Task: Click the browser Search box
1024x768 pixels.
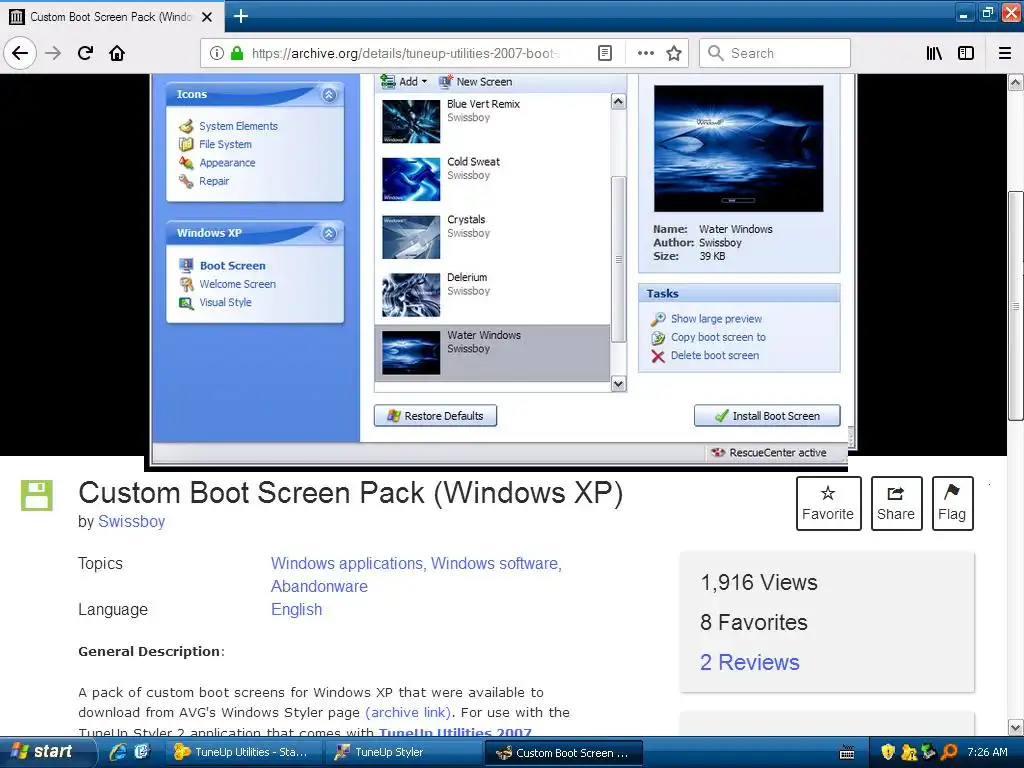Action: point(775,53)
